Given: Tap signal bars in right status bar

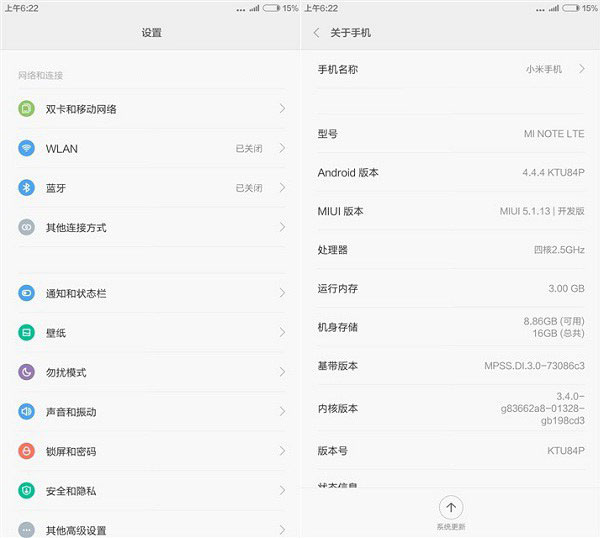Looking at the screenshot, I should [x=554, y=8].
